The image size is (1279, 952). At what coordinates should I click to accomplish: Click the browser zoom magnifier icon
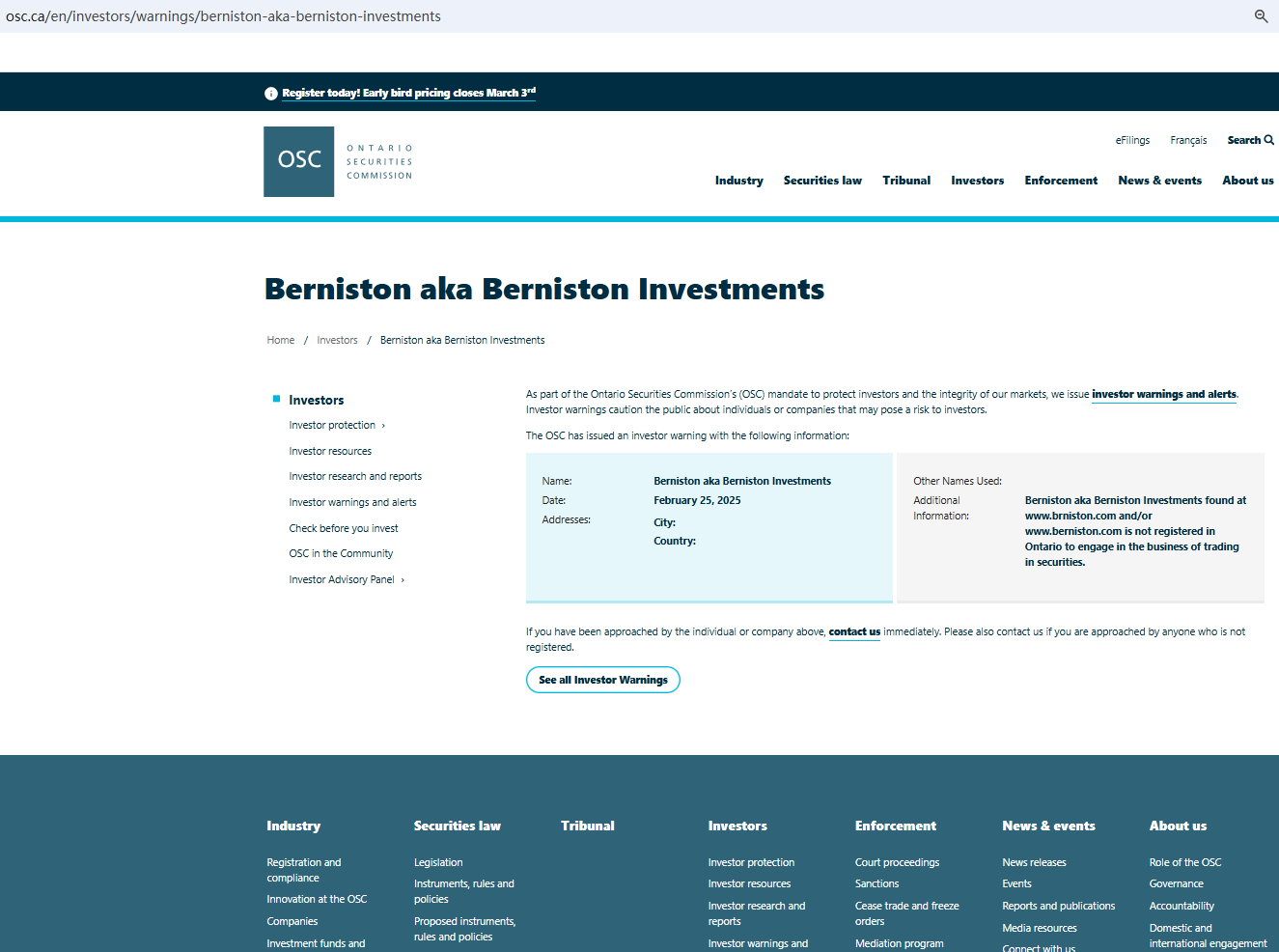1261,15
